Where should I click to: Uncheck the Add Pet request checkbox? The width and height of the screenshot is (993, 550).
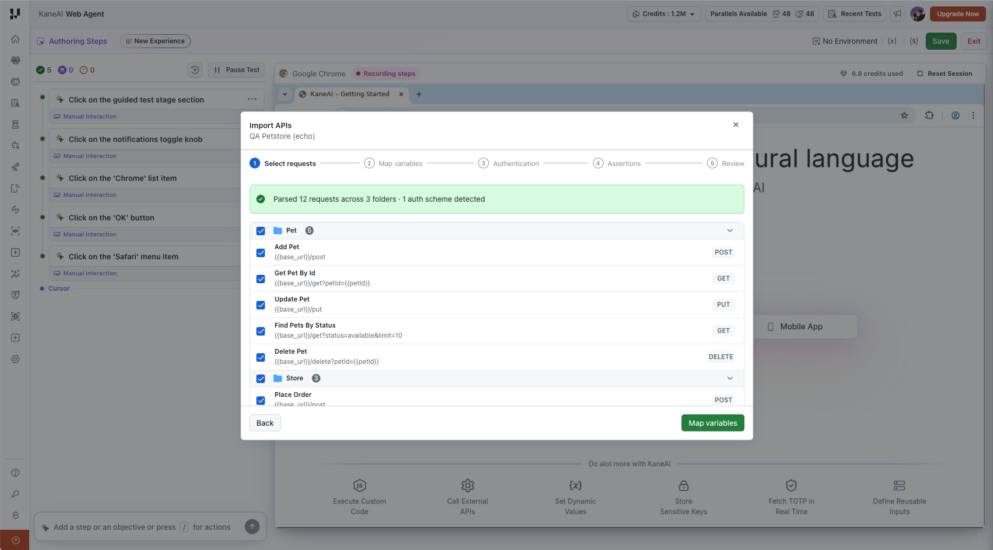click(x=260, y=252)
